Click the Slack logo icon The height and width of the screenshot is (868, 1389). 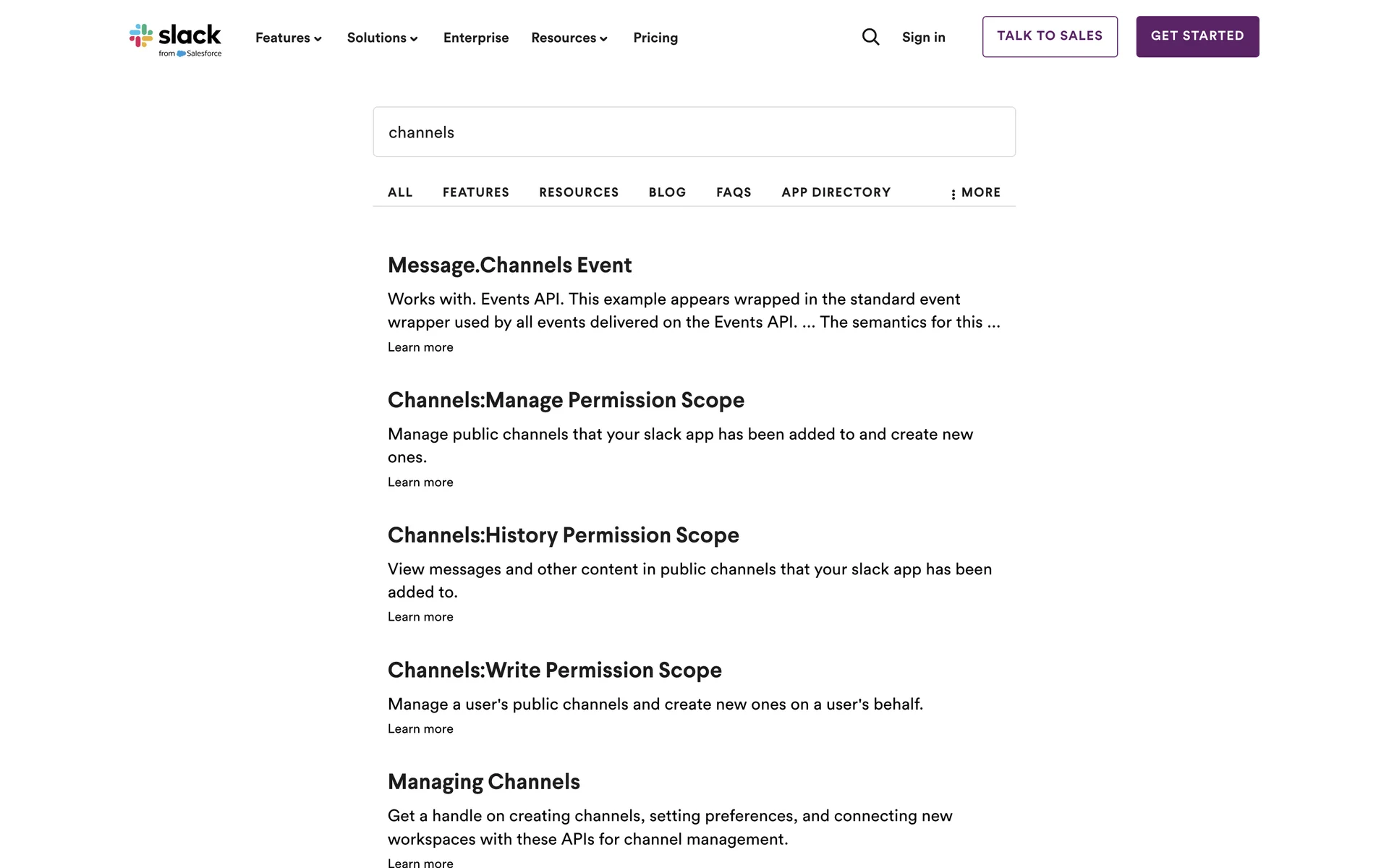(x=141, y=35)
